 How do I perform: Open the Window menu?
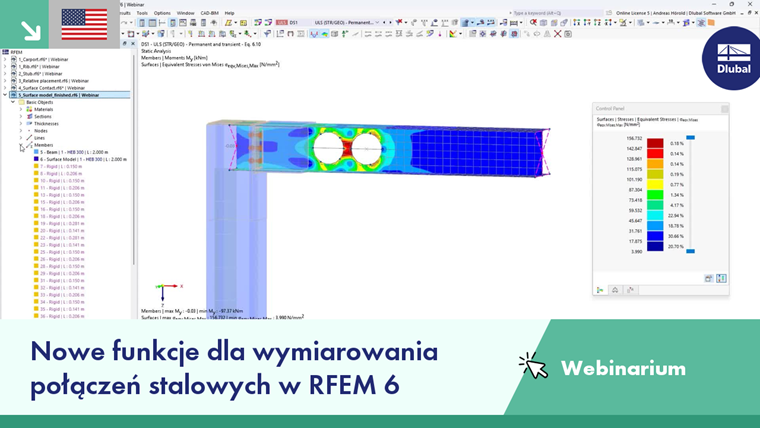[x=185, y=13]
